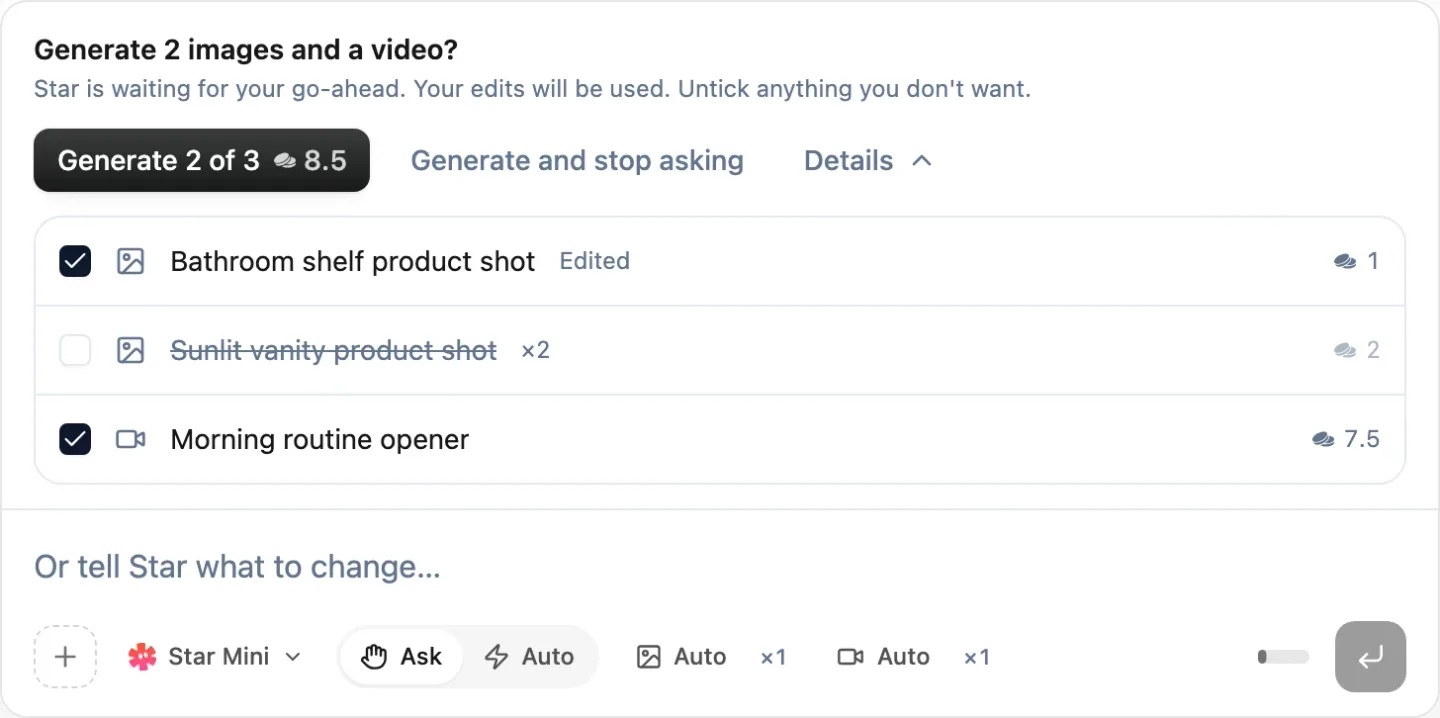1440x718 pixels.
Task: Focus the 'Or tell Star what to change' field
Action: coord(720,567)
